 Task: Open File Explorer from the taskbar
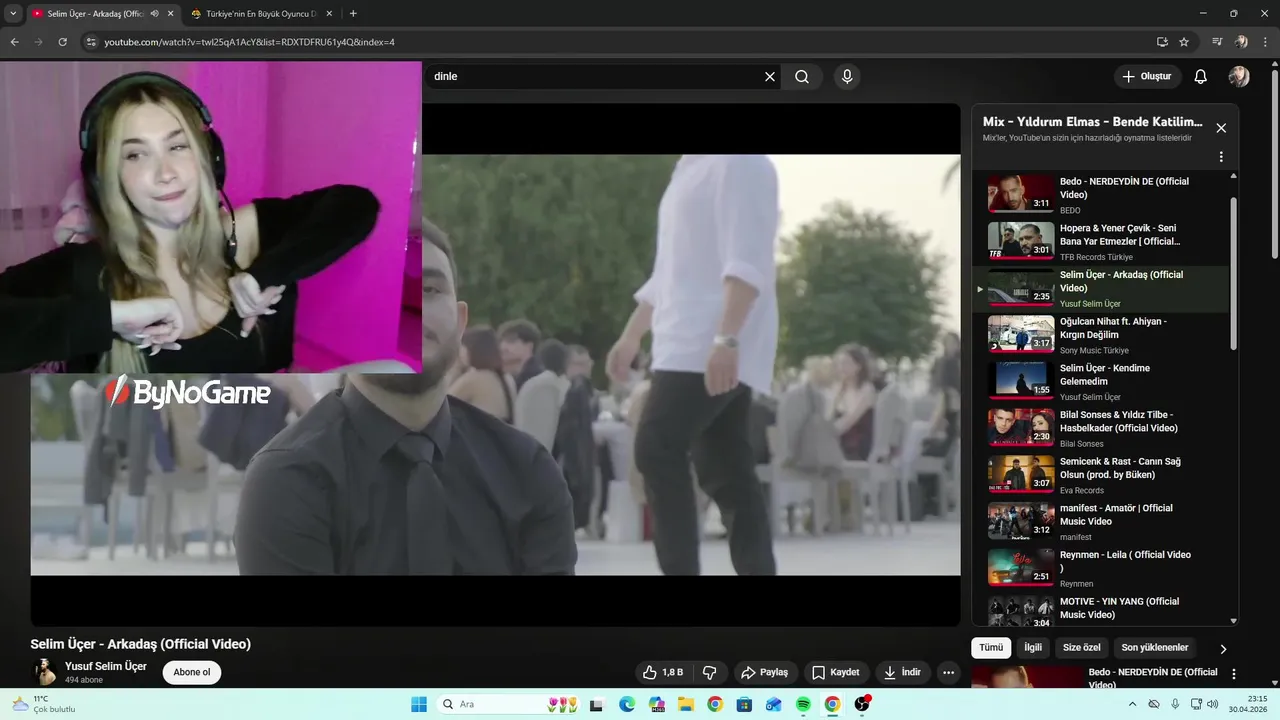(685, 704)
